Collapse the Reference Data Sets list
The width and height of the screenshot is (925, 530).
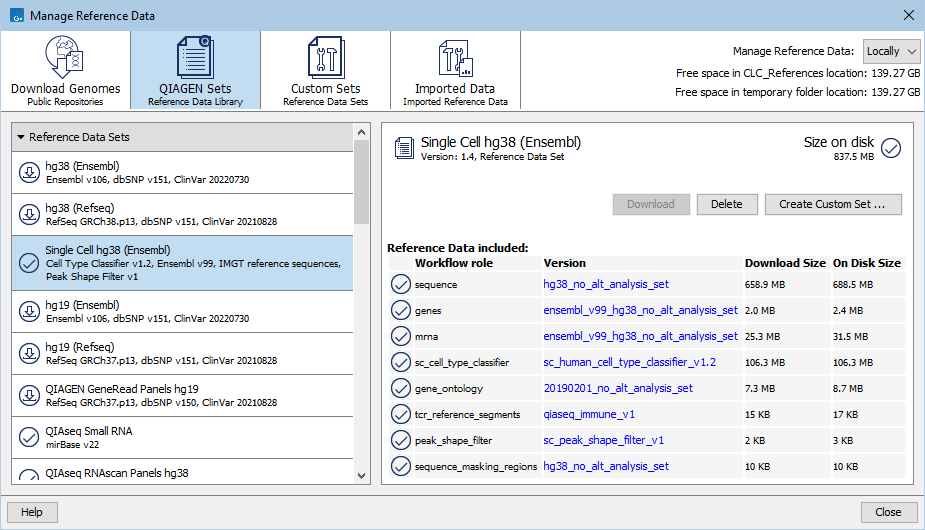(x=21, y=137)
